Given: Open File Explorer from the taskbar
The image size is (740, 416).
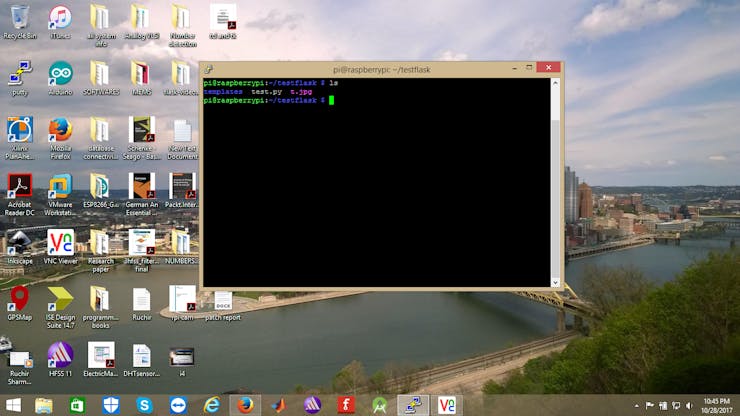Looking at the screenshot, I should click(44, 405).
